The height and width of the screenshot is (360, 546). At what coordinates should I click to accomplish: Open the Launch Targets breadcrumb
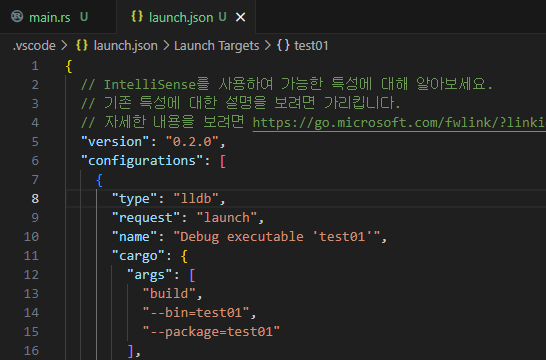pyautogui.click(x=217, y=46)
